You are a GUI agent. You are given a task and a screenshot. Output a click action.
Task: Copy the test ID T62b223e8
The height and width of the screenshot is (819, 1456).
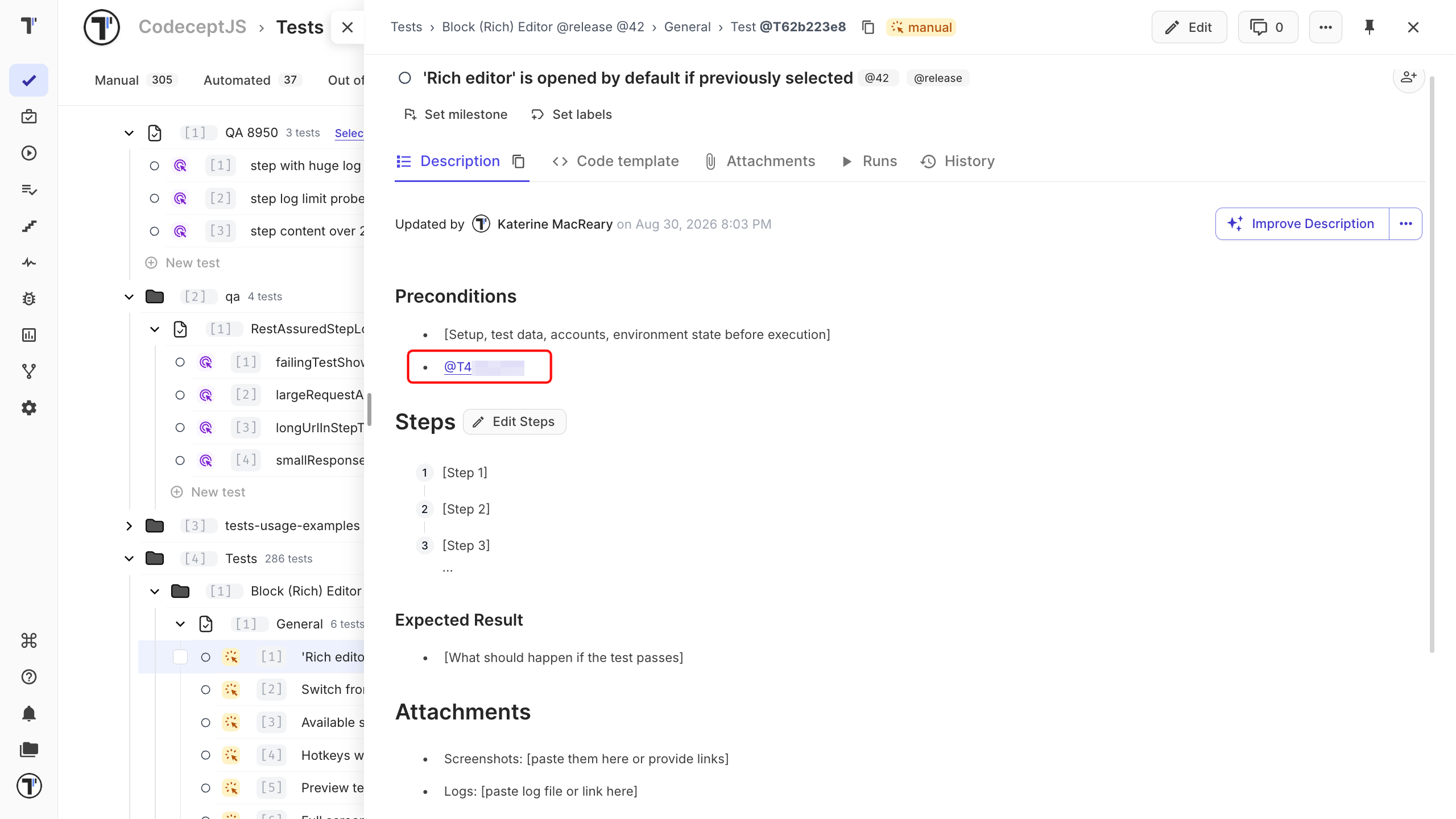868,27
